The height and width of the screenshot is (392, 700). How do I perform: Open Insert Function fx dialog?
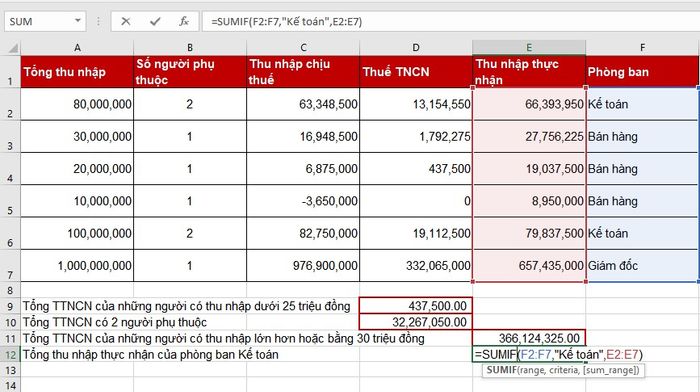184,21
